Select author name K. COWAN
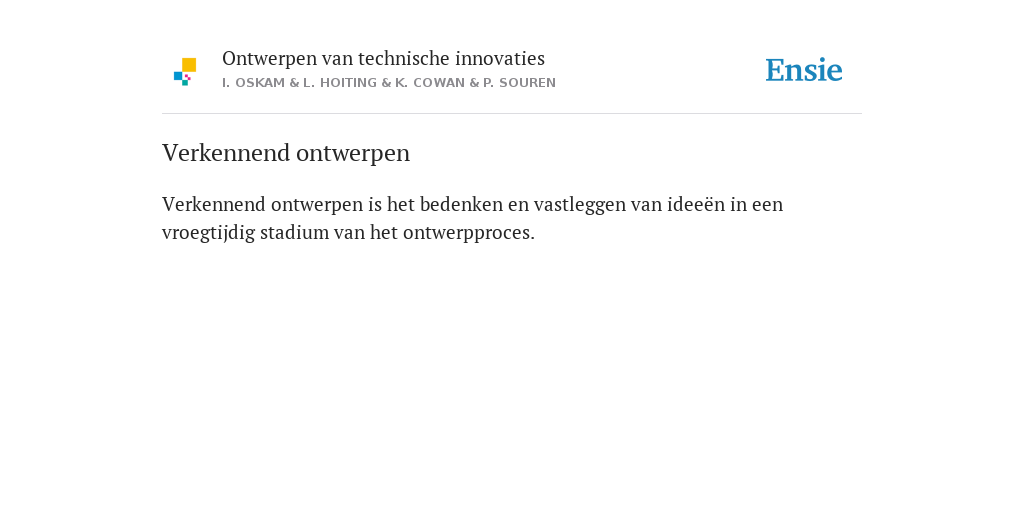 (430, 83)
